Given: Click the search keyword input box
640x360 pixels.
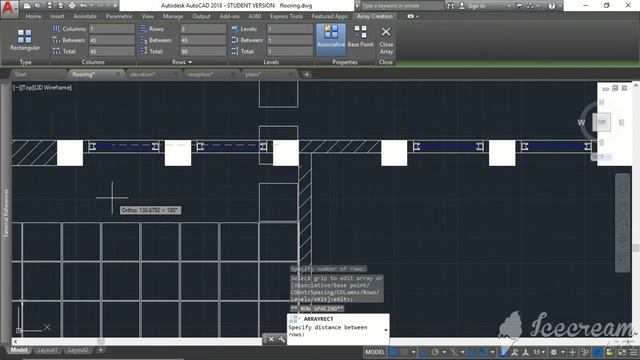Looking at the screenshot, I should (x=402, y=6).
